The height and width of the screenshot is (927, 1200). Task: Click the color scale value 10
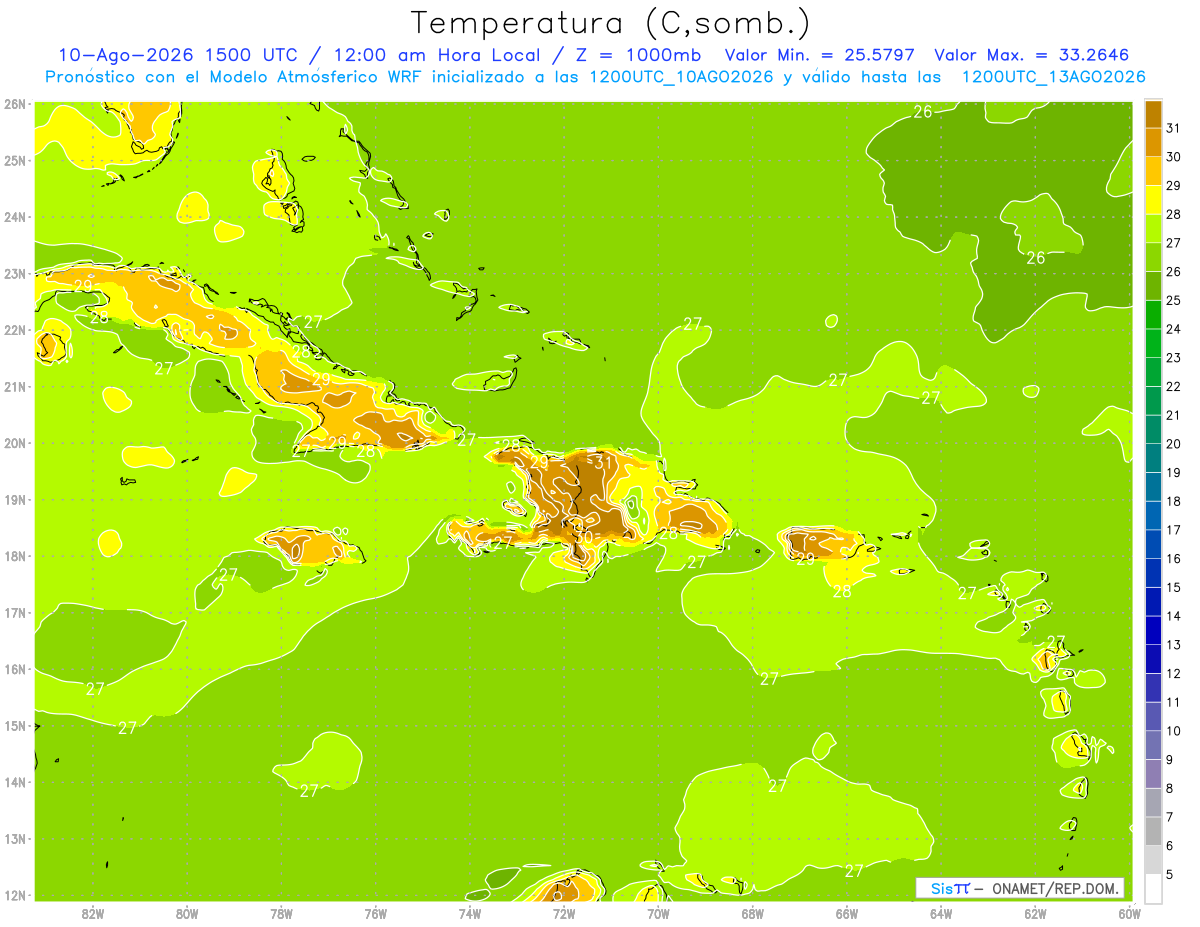coord(1175,731)
